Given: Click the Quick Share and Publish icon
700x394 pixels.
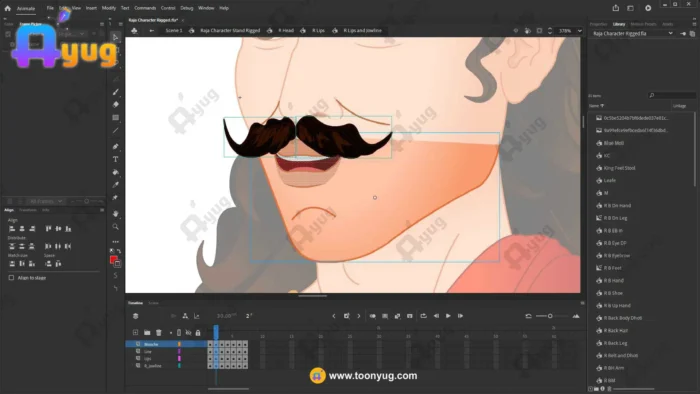Looking at the screenshot, I should pyautogui.click(x=616, y=8).
